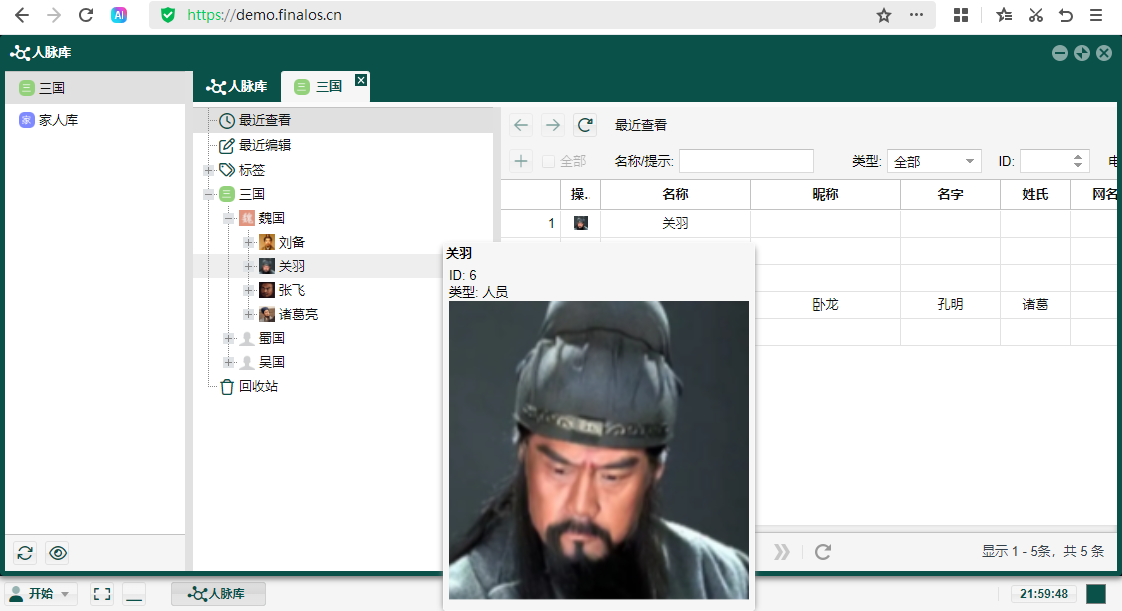
Task: Switch to the 人脉库 tab
Action: click(237, 87)
